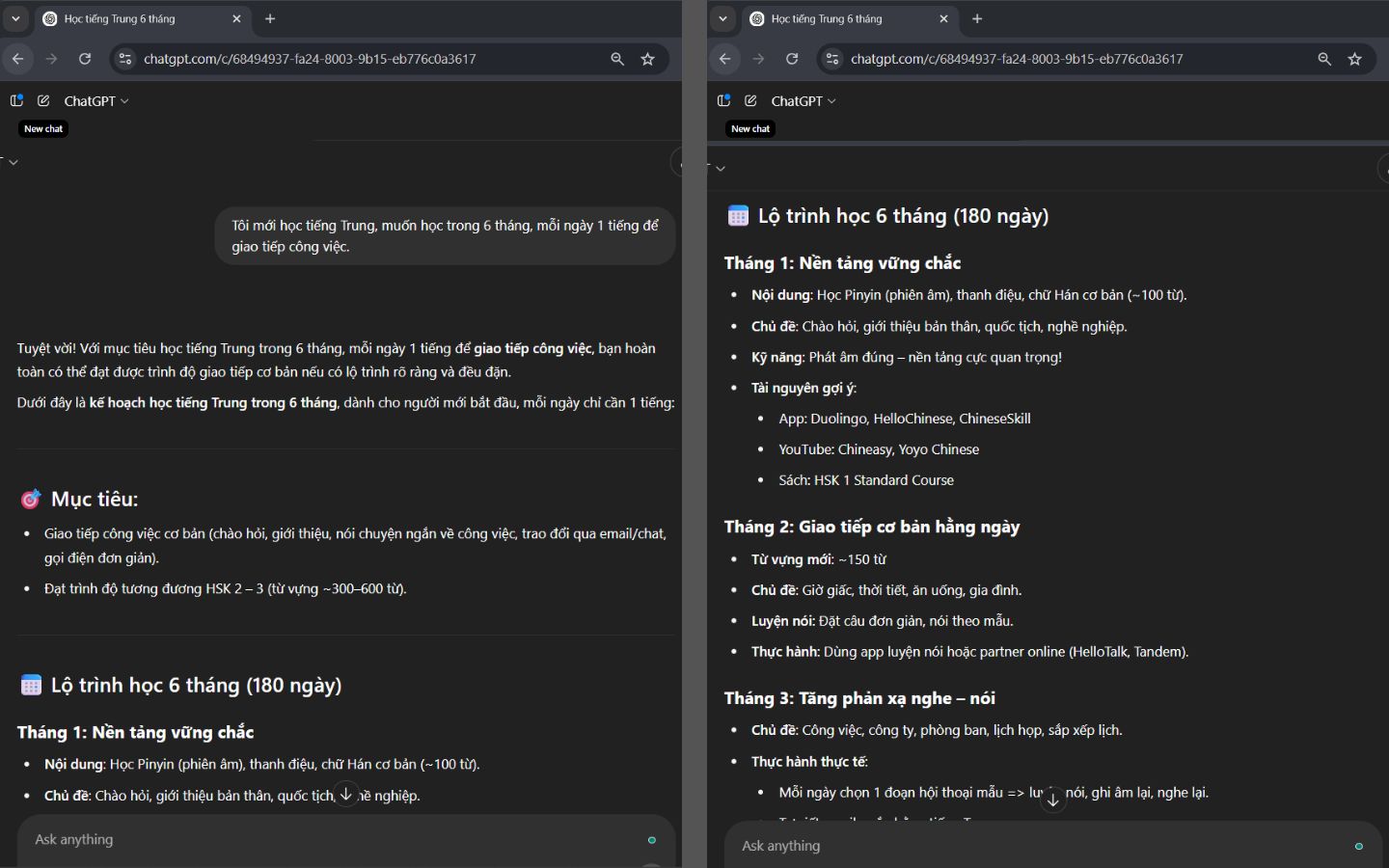Image resolution: width=1389 pixels, height=868 pixels.
Task: Open ChatGPT model dropdown in right window
Action: pyautogui.click(x=803, y=101)
